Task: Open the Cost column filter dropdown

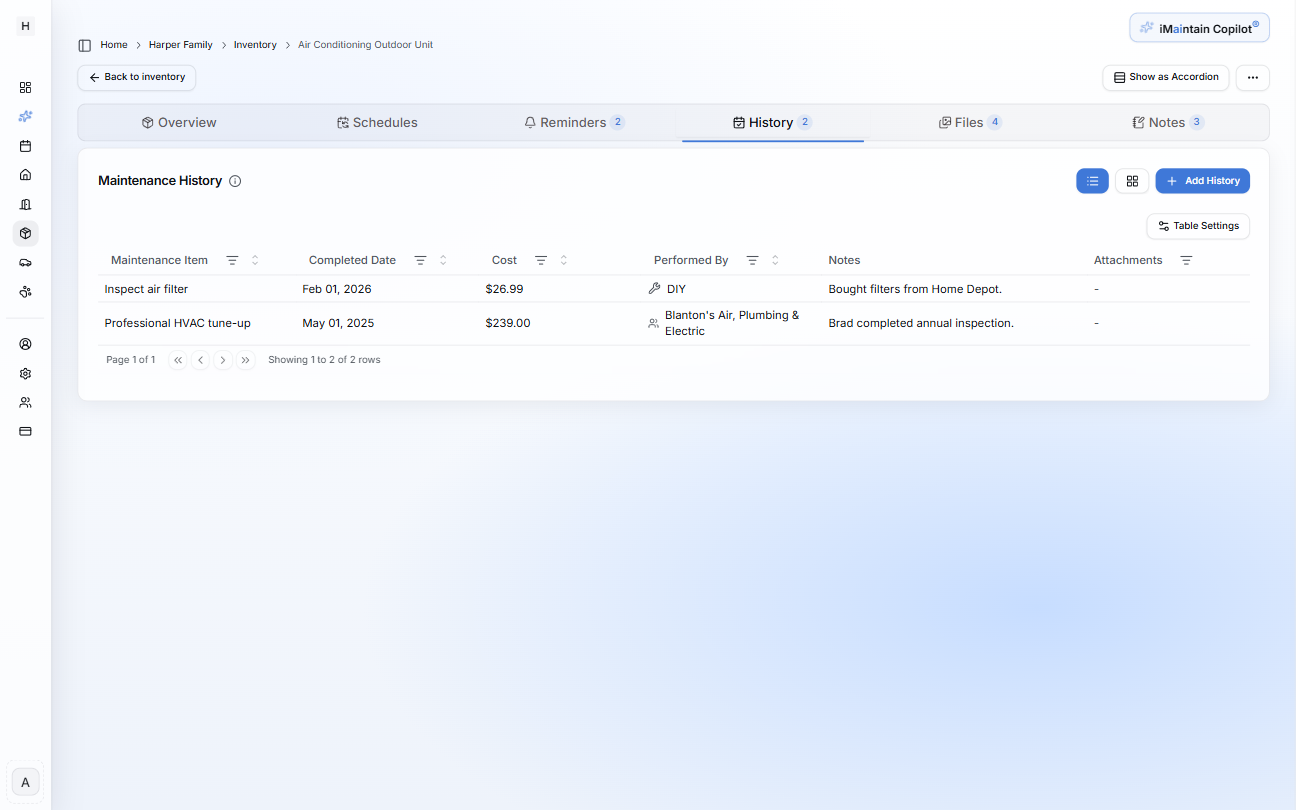Action: click(540, 260)
